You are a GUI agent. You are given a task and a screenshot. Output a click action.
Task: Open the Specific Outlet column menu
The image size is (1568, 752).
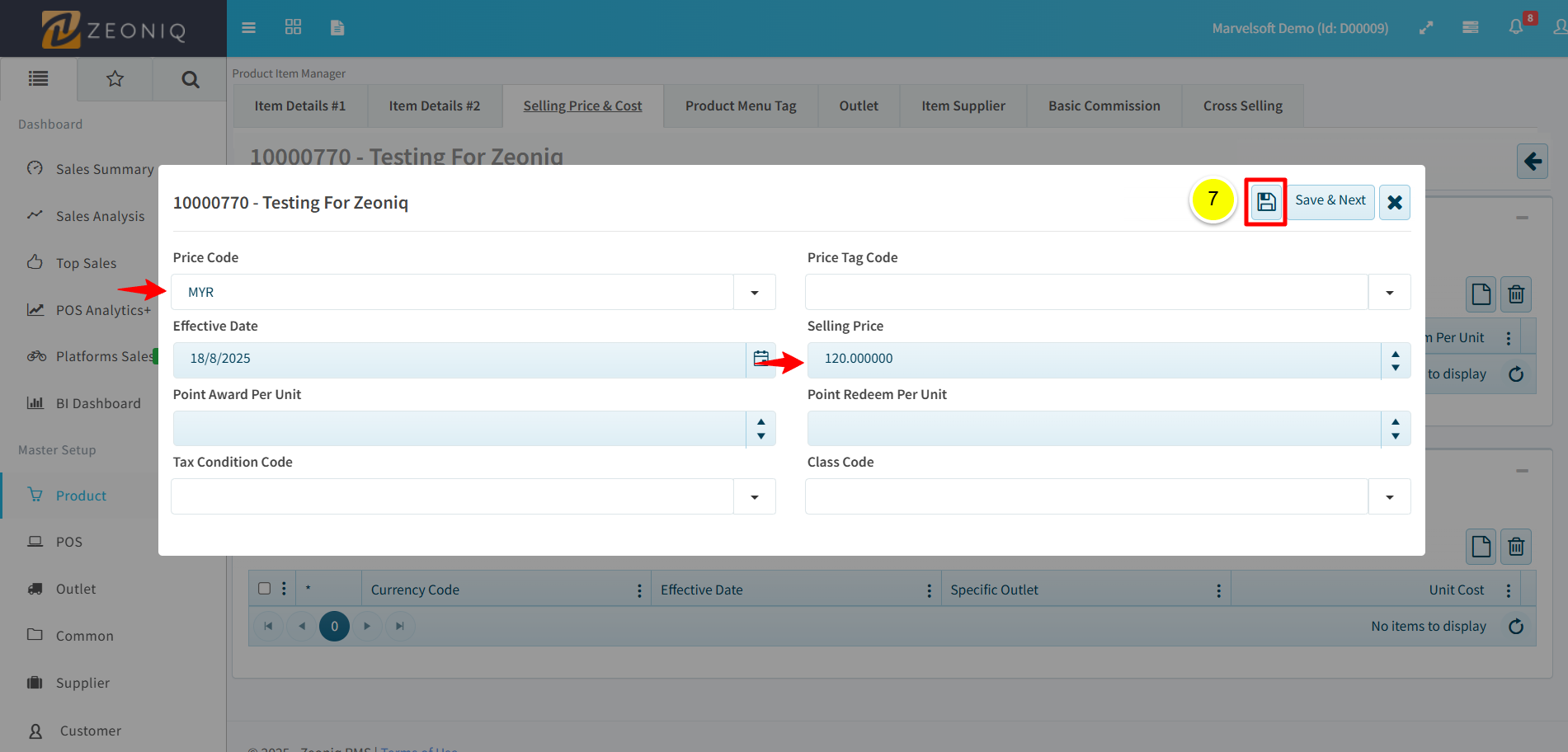pyautogui.click(x=1218, y=590)
